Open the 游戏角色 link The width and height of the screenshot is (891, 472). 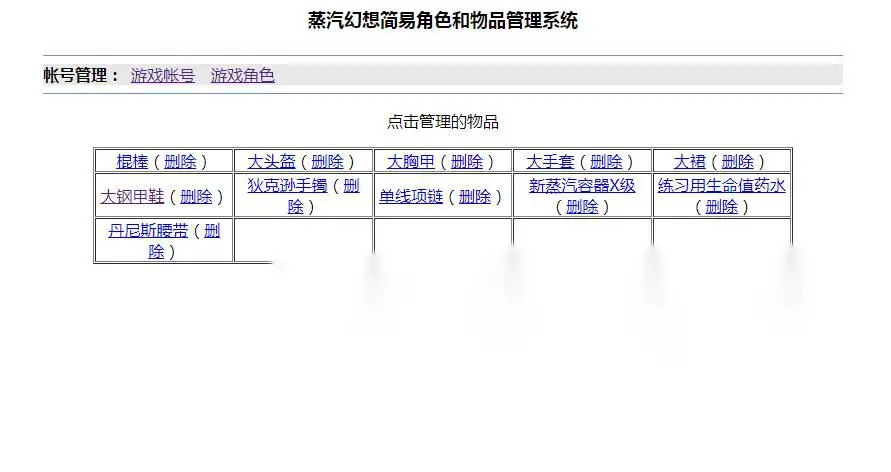(x=243, y=76)
